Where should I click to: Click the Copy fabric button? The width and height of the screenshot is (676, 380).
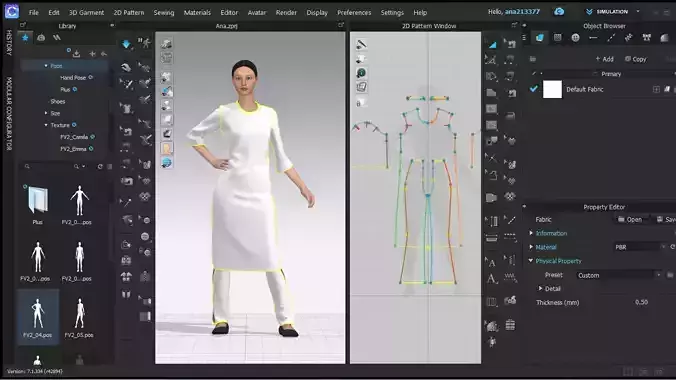(x=636, y=59)
